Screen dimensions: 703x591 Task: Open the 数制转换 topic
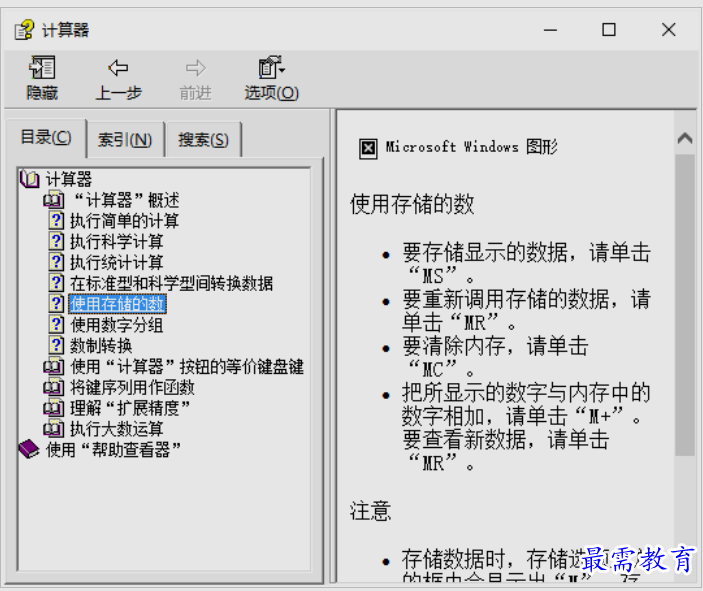[x=101, y=346]
